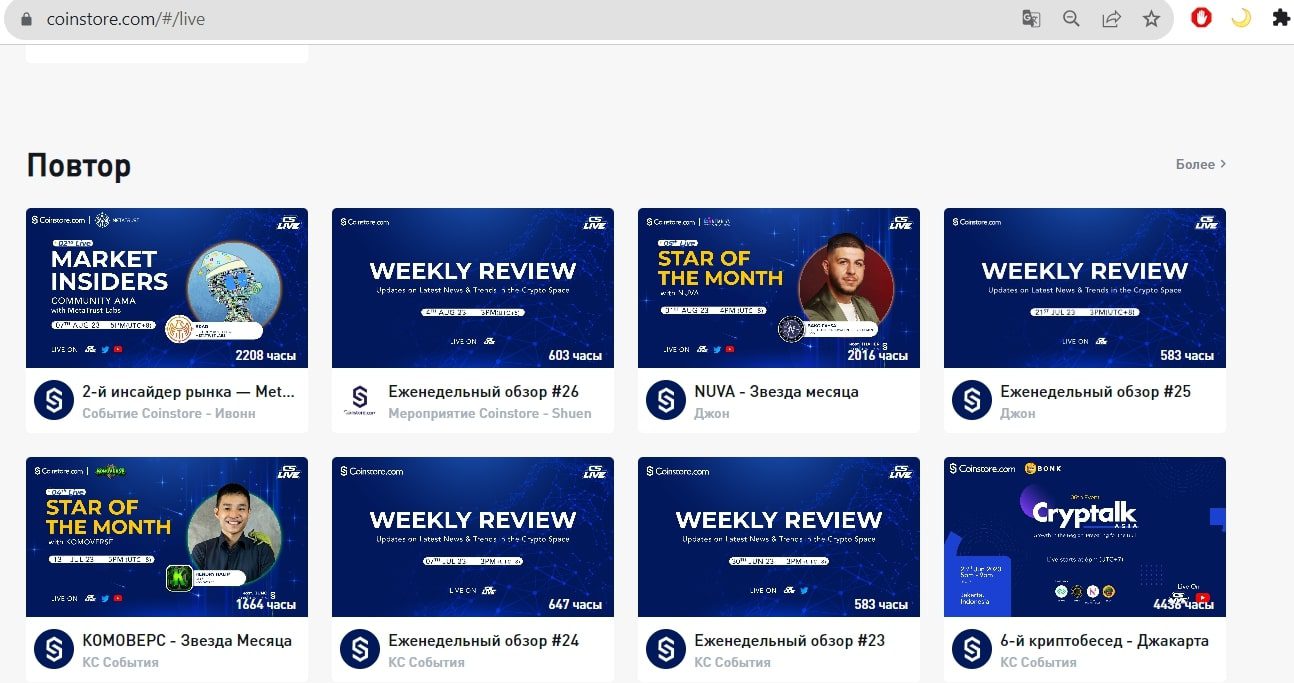Click the lock icon beside the URL
The height and width of the screenshot is (683, 1294).
coord(26,19)
